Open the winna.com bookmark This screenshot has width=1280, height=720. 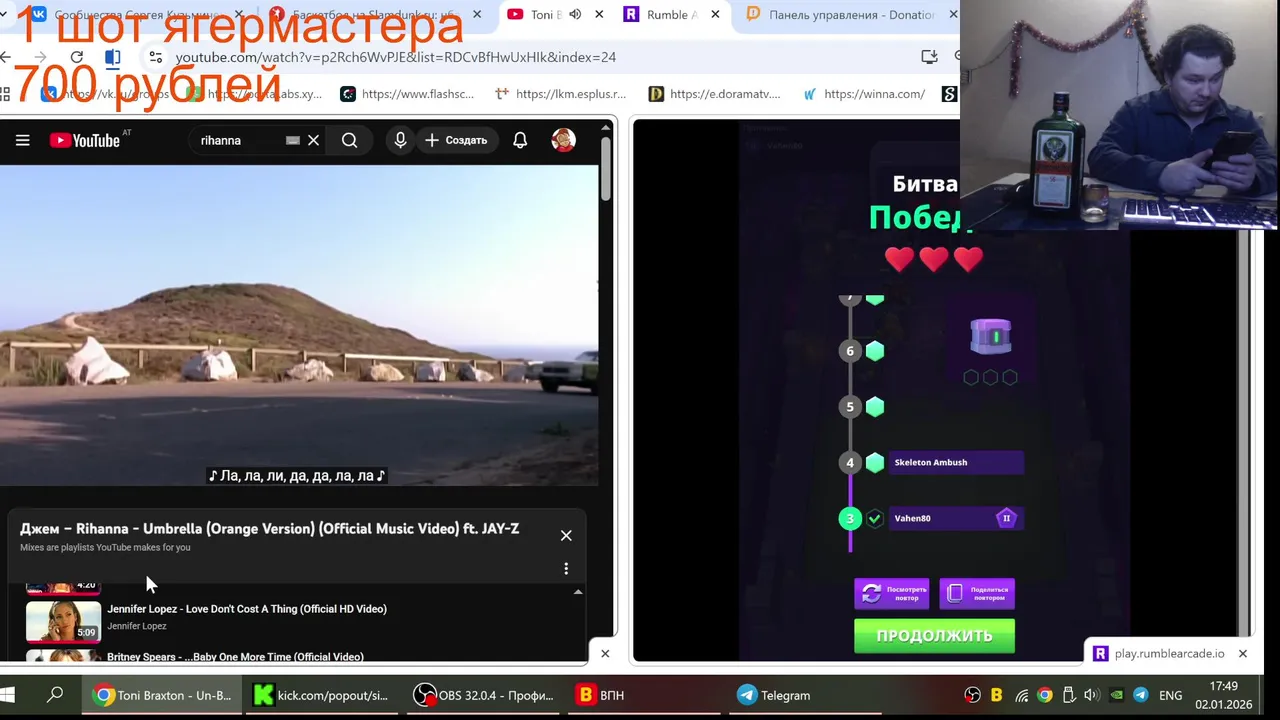coord(864,94)
